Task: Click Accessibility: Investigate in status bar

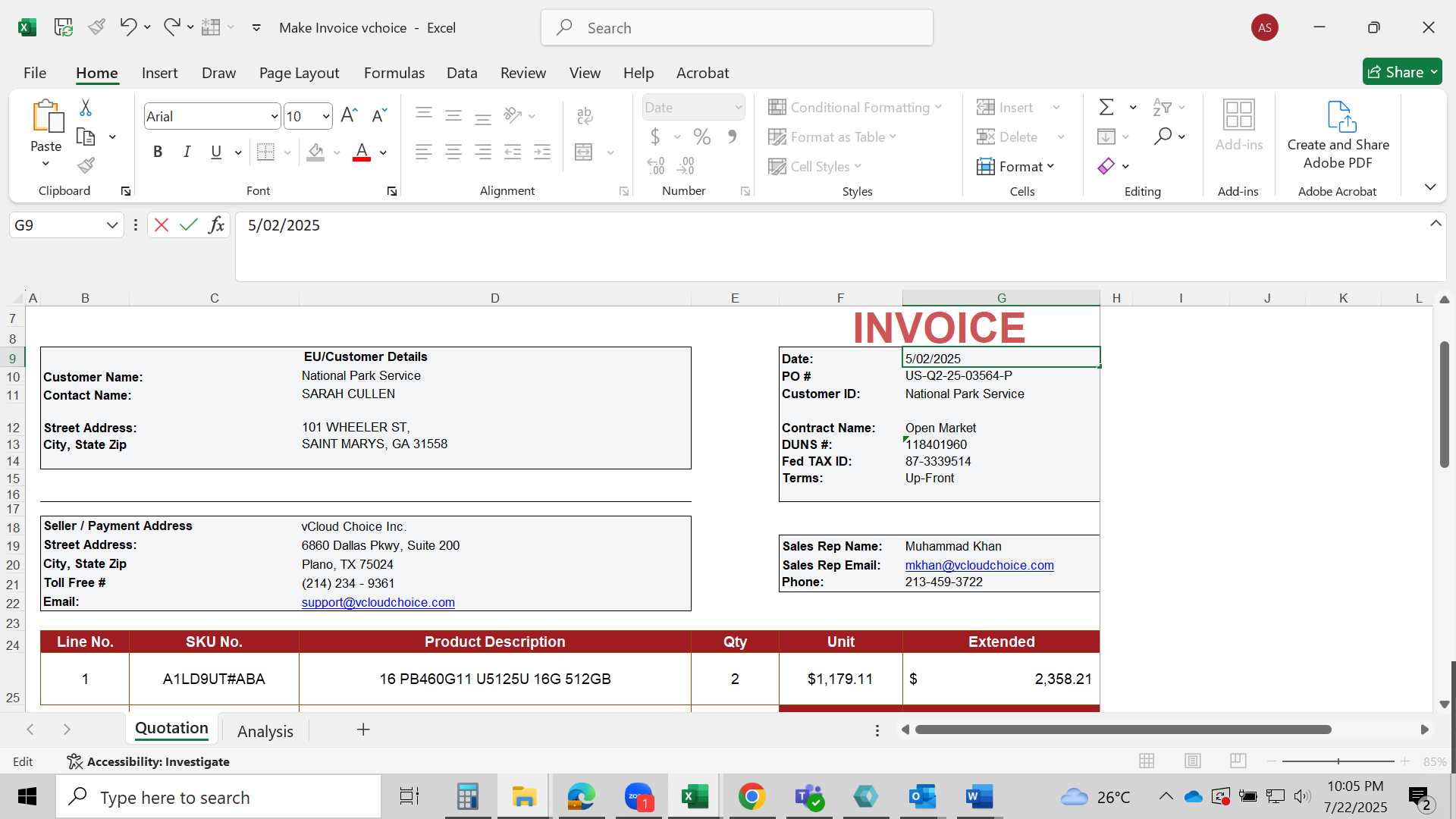Action: point(148,761)
